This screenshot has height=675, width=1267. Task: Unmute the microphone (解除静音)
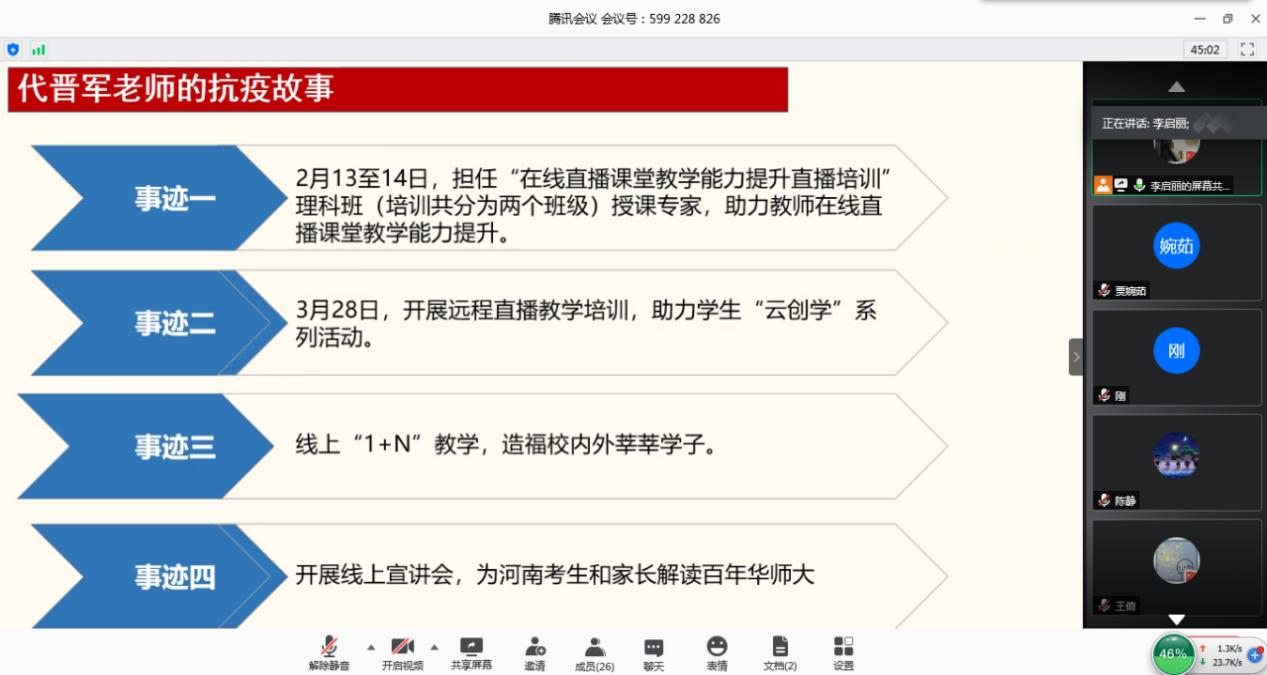329,652
